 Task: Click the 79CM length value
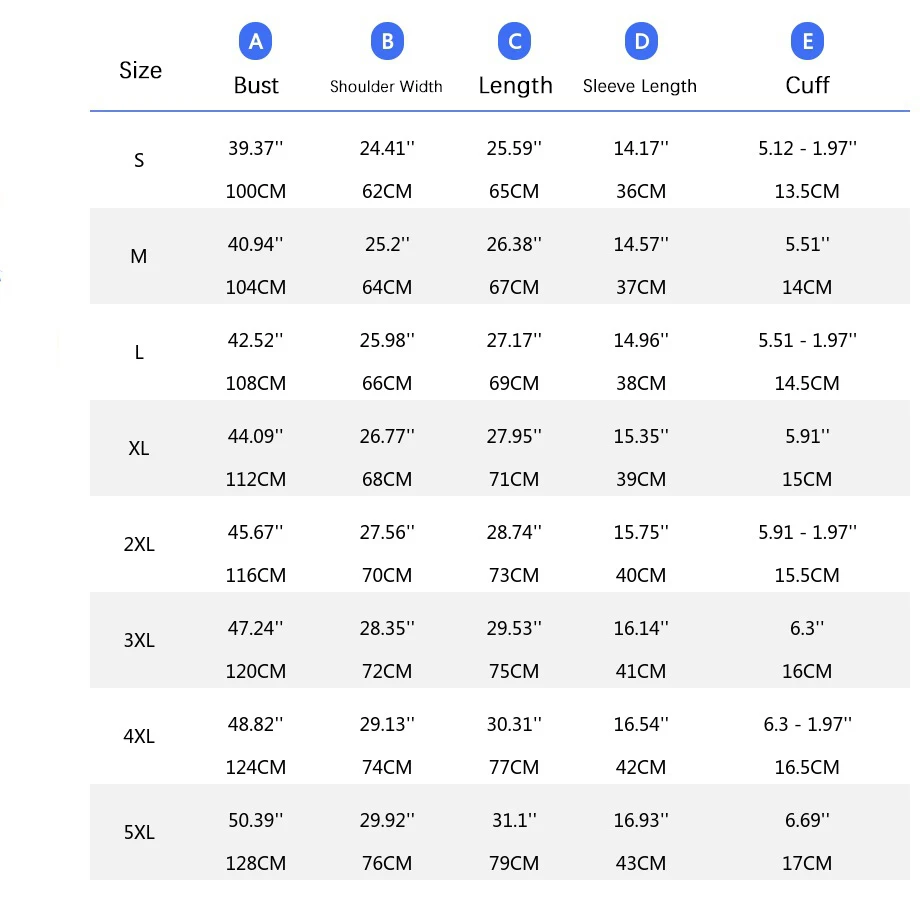(514, 863)
